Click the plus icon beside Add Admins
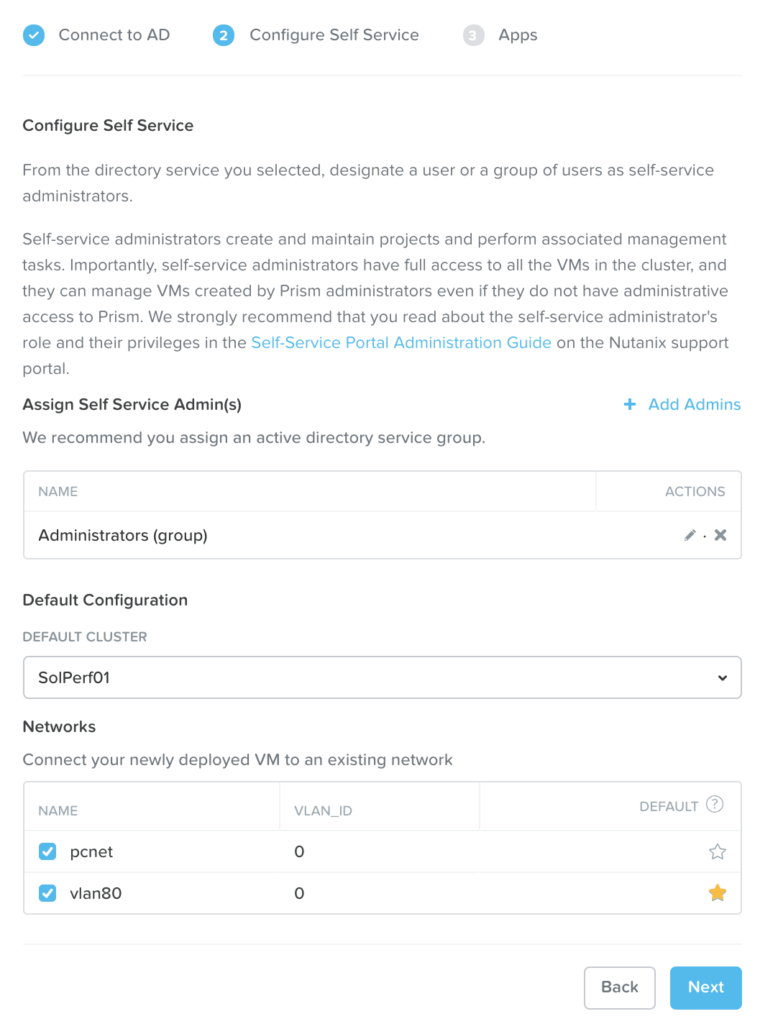Viewport: 778px width, 1024px height. pyautogui.click(x=629, y=404)
